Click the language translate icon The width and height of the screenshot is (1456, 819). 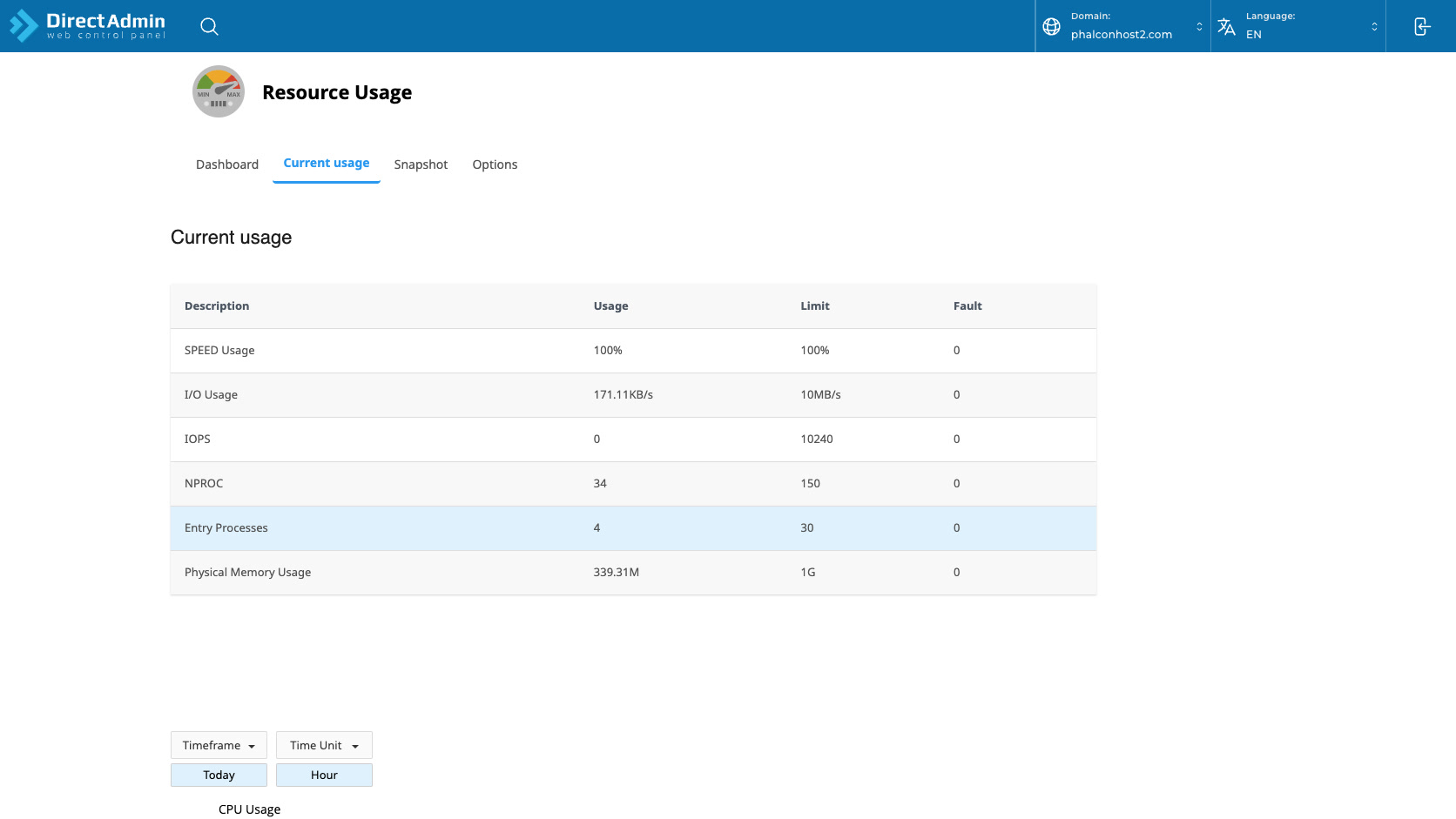point(1227,26)
